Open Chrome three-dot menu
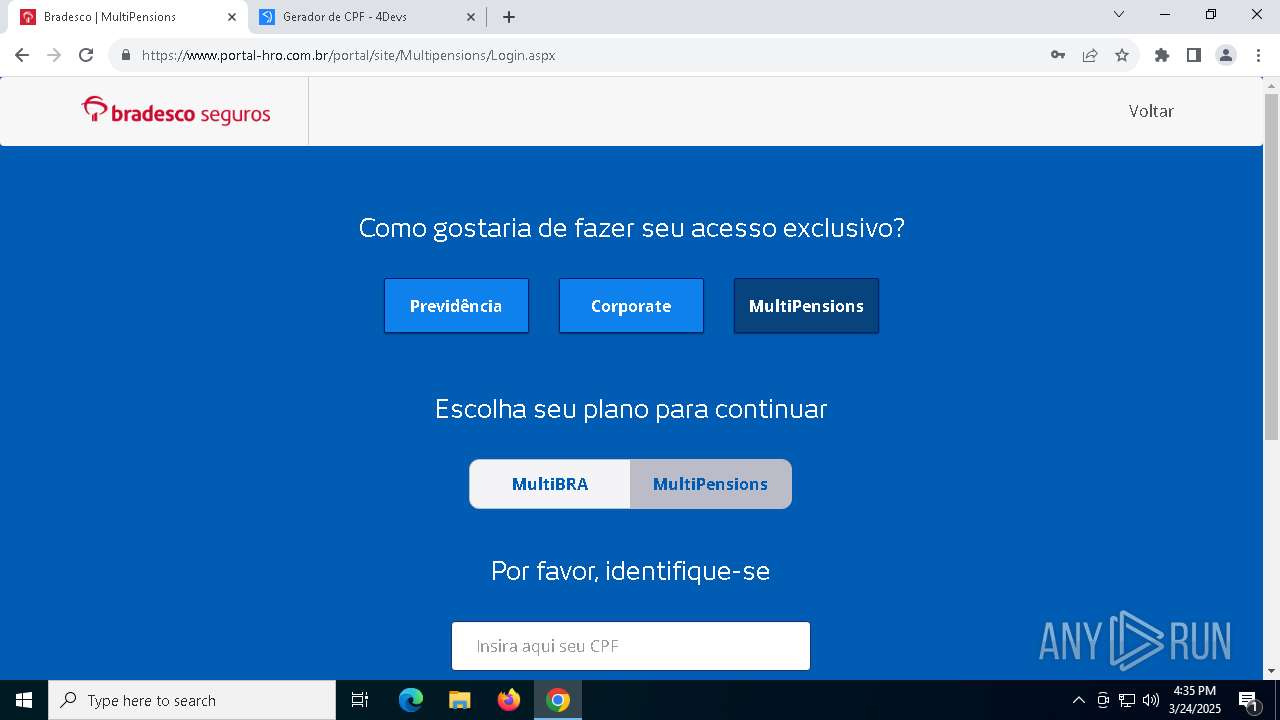This screenshot has height=720, width=1280. click(1258, 55)
